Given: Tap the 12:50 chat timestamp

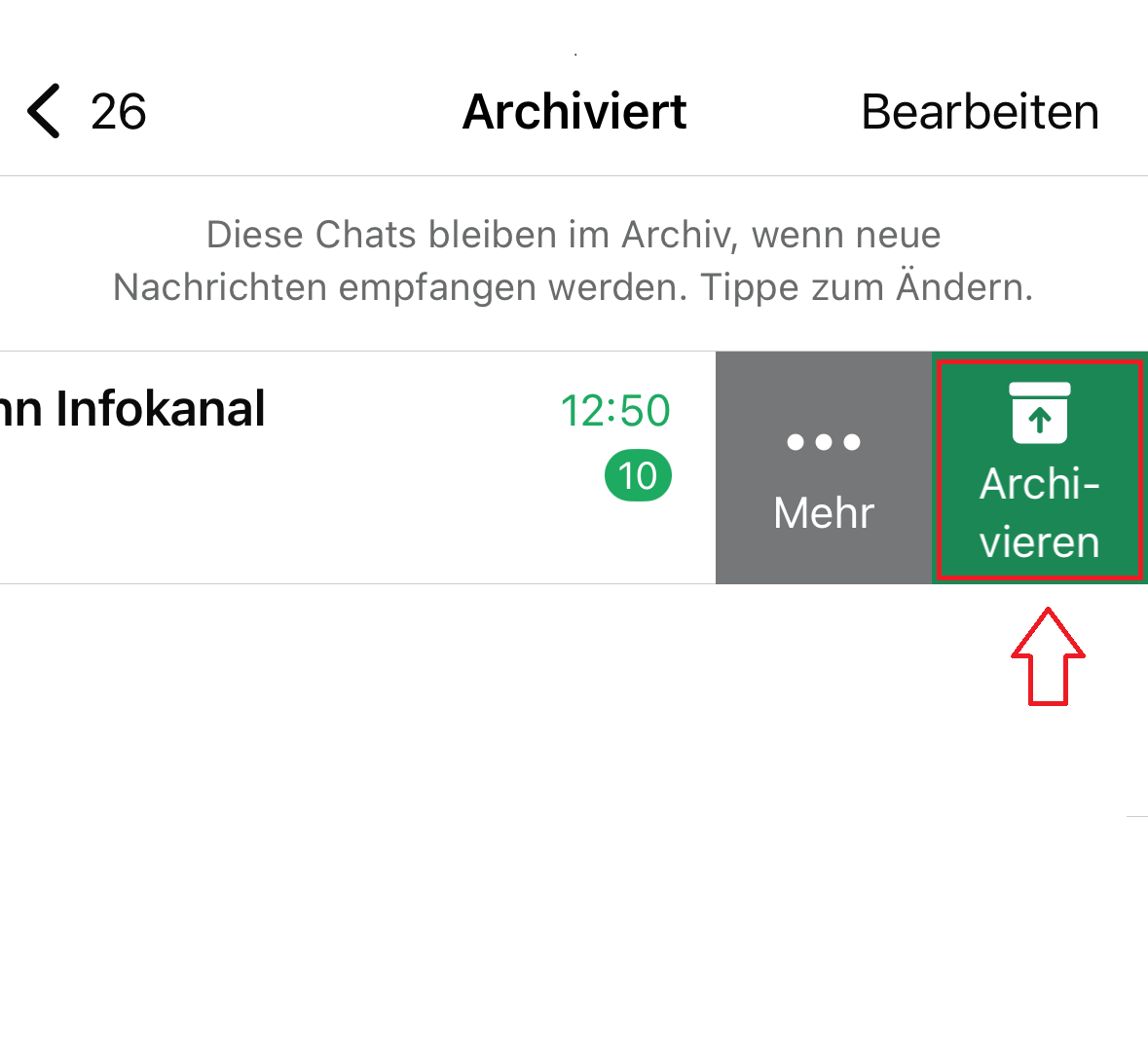Looking at the screenshot, I should tap(614, 411).
